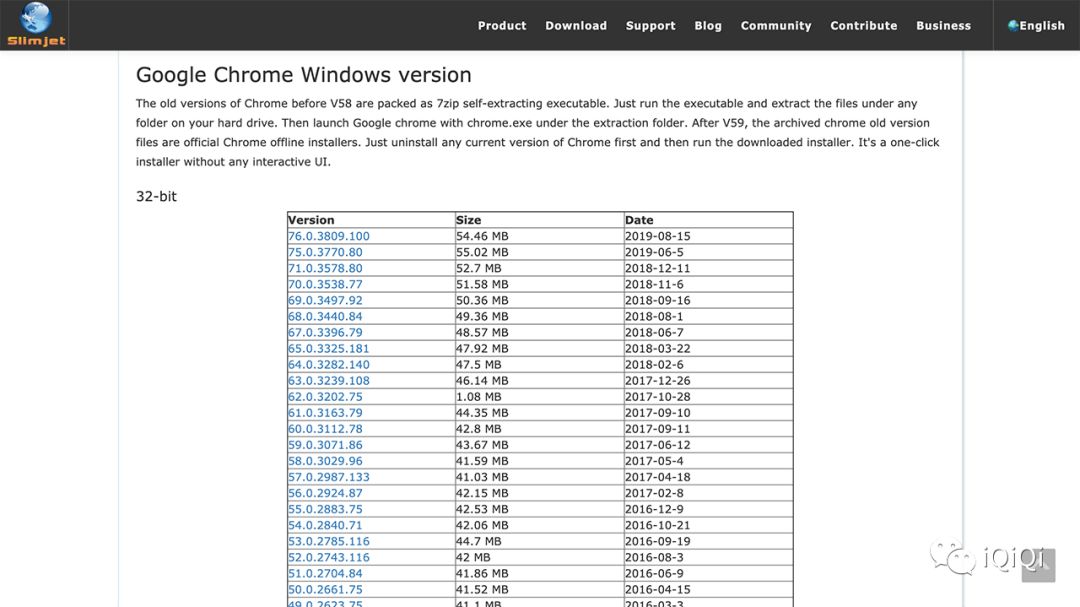Download Chrome version 53.0.2785.116

click(329, 542)
